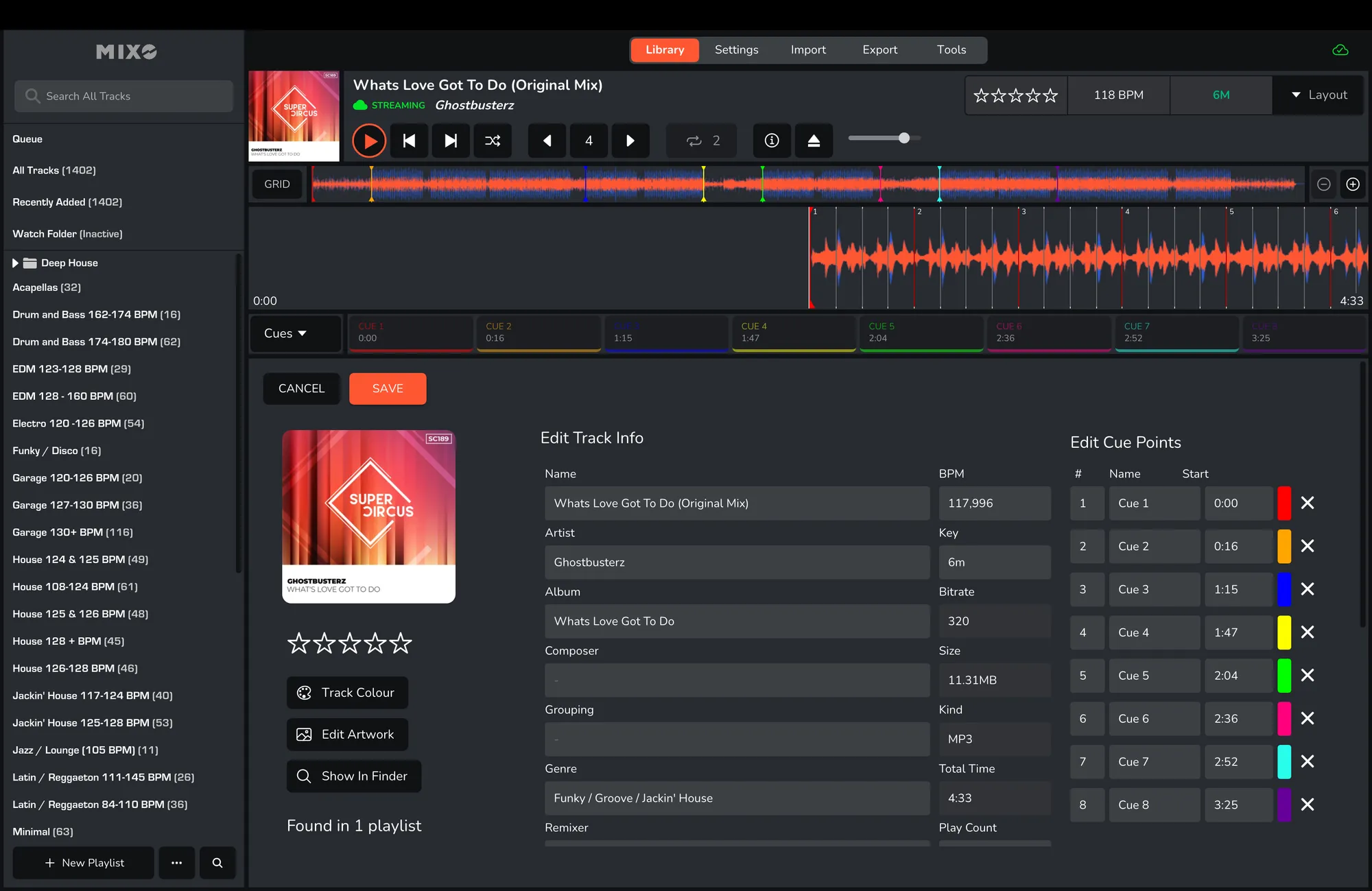Click the cloud sync status icon

click(1340, 50)
